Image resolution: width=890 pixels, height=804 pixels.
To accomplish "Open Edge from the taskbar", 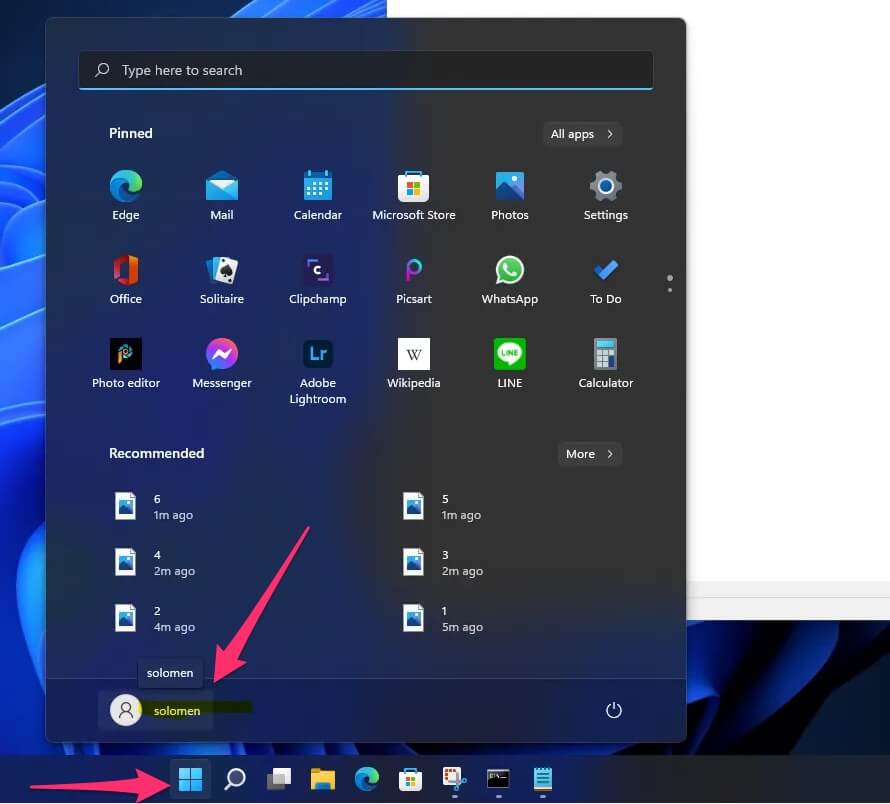I will tap(367, 779).
